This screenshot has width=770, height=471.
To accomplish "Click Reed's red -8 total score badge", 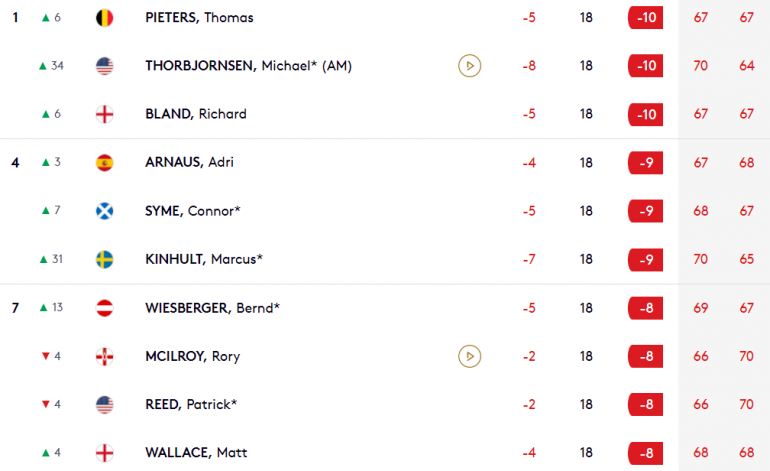I will tap(646, 404).
